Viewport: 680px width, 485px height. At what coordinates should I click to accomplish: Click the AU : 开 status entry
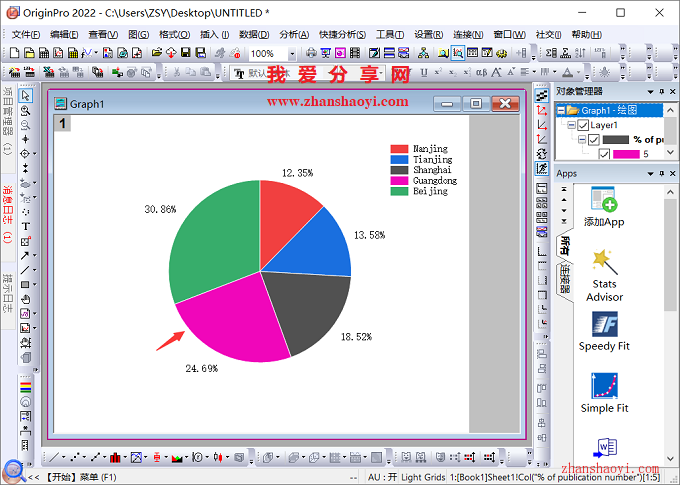(382, 477)
